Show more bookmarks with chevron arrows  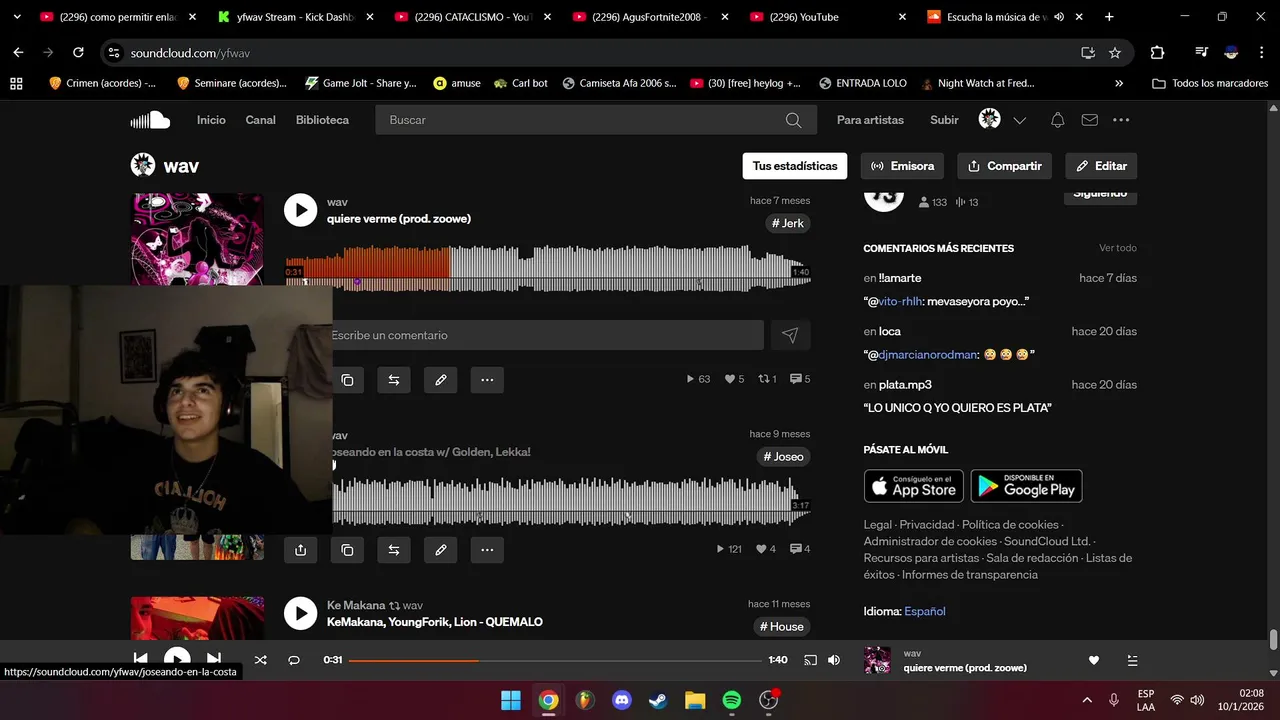click(x=1119, y=83)
